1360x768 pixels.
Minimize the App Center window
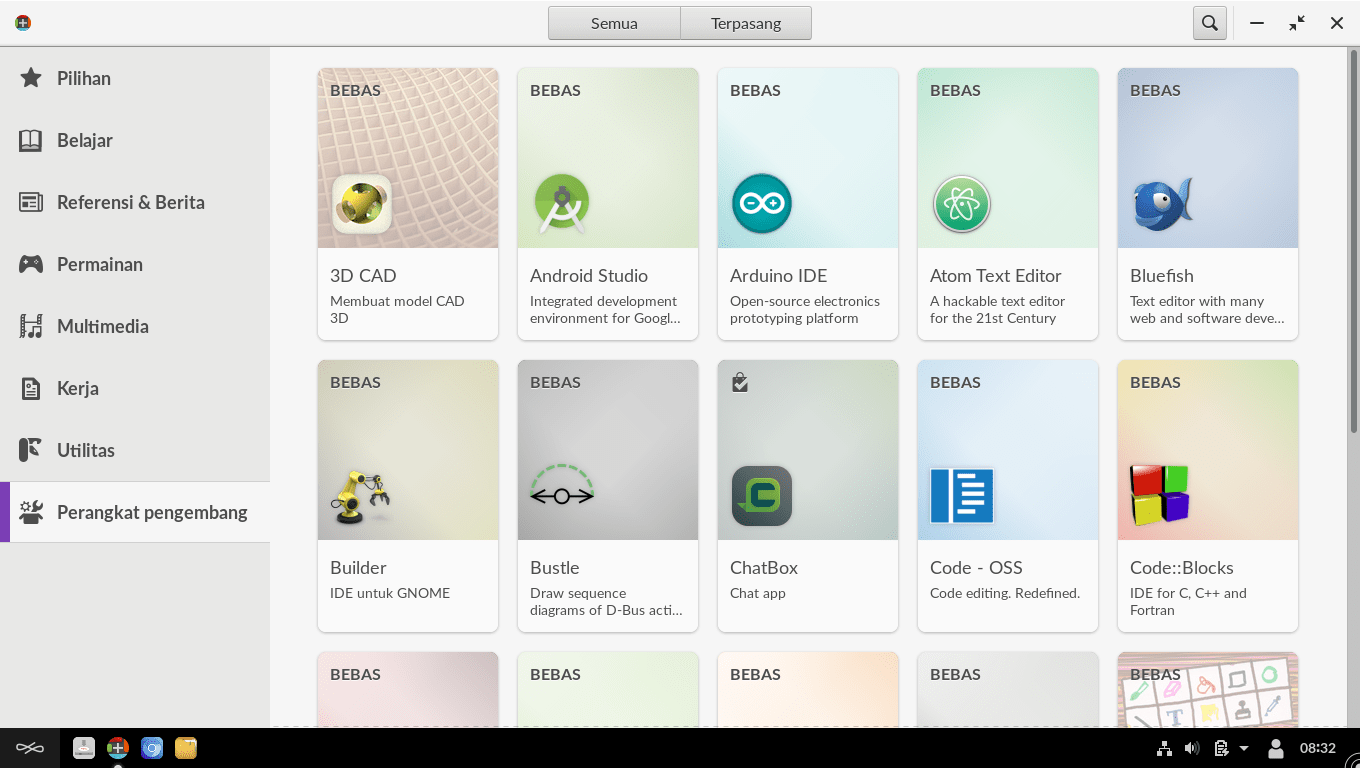[1257, 23]
